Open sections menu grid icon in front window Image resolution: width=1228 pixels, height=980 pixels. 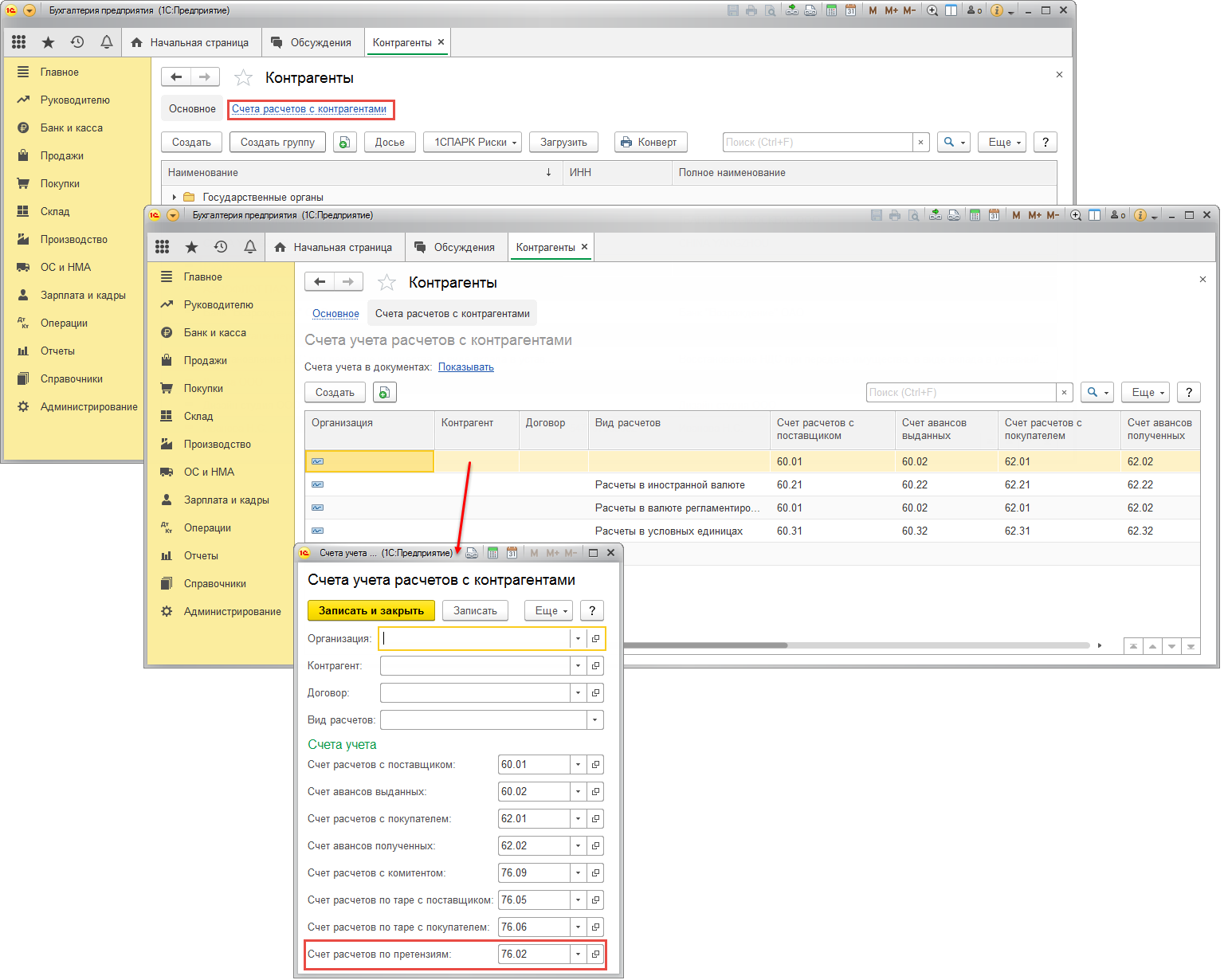[163, 247]
